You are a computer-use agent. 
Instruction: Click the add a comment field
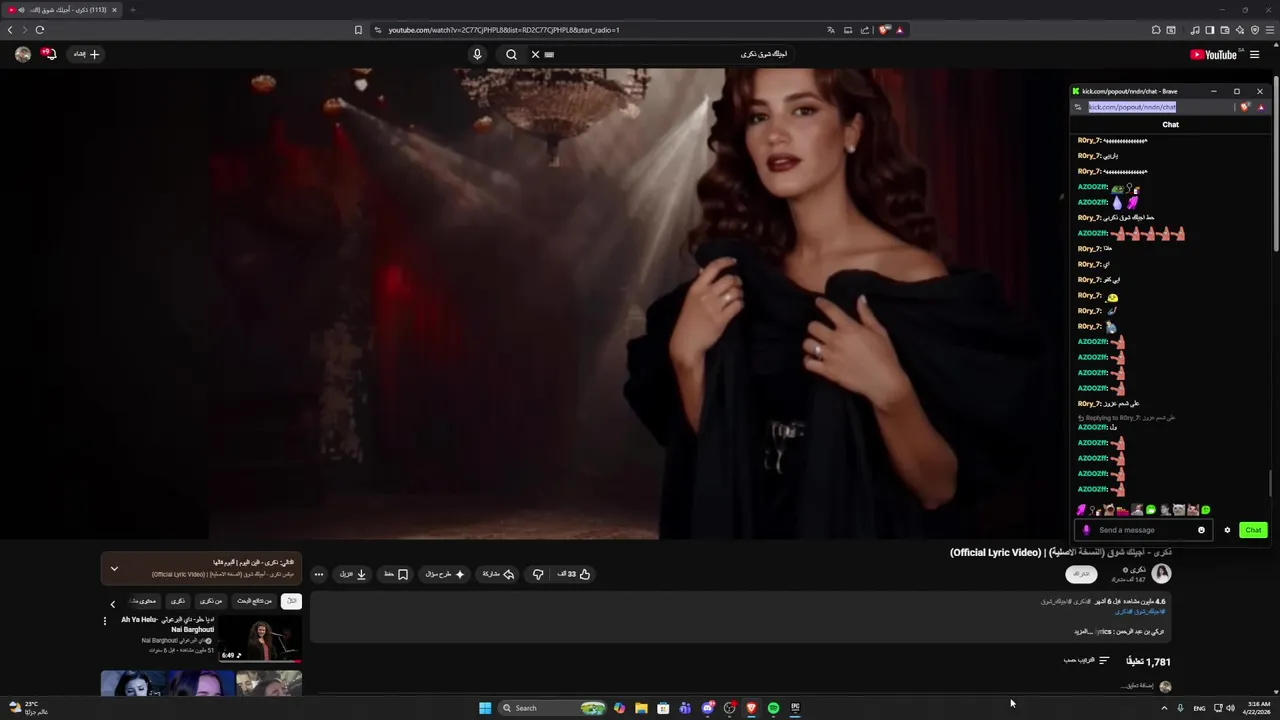click(x=1137, y=686)
